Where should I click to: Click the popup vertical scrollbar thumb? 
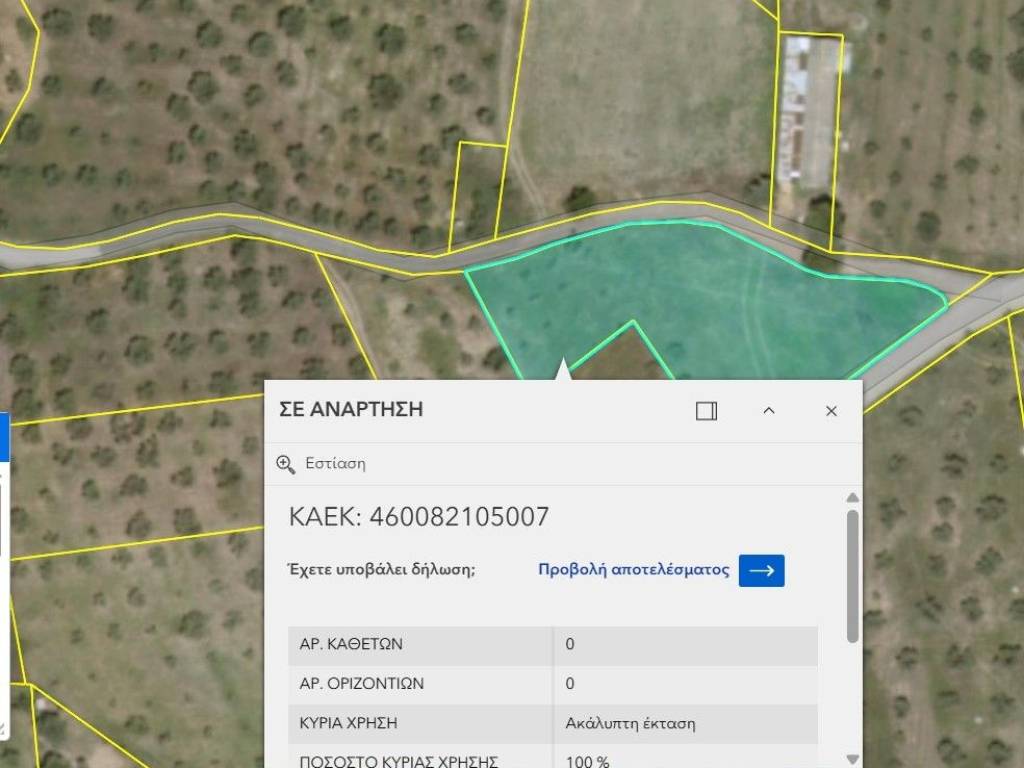(x=852, y=575)
